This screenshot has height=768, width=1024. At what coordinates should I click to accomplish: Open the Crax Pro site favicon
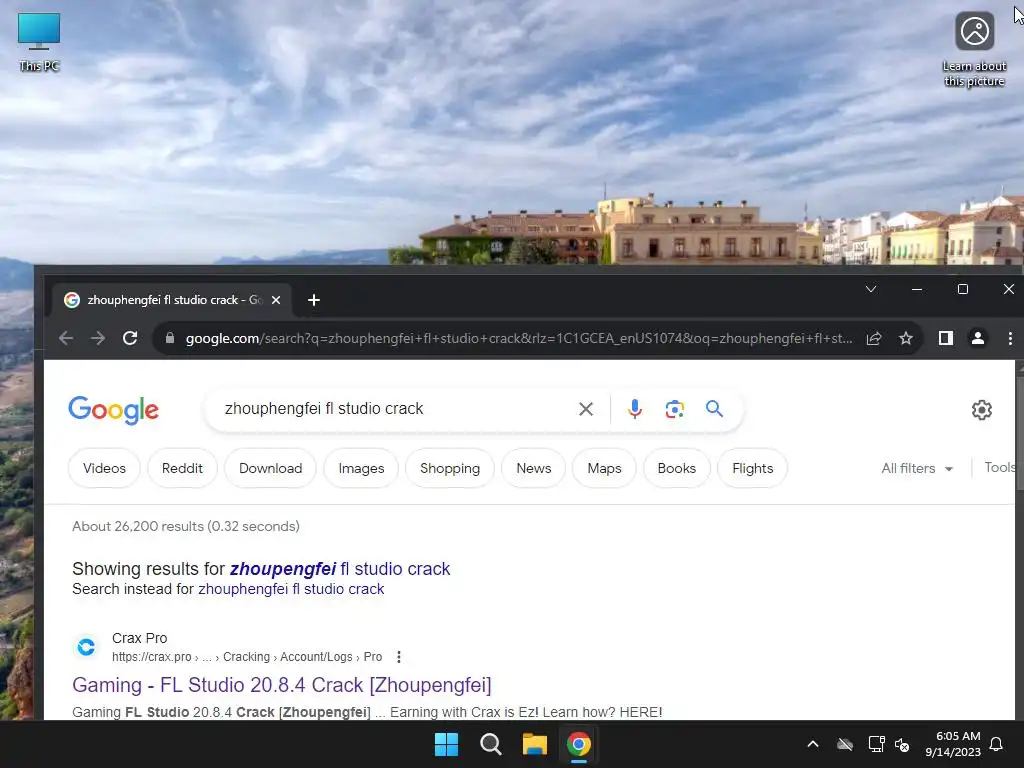[86, 647]
